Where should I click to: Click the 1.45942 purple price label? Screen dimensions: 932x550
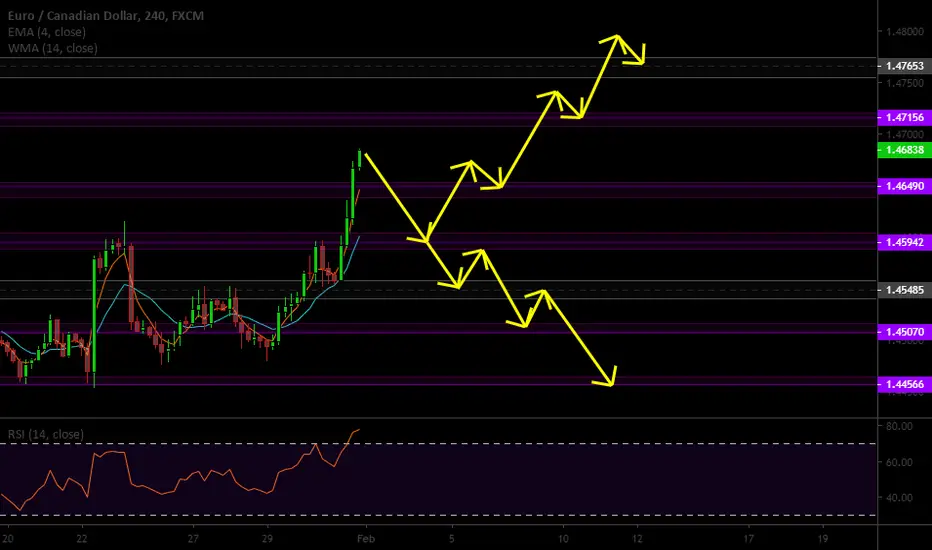905,242
